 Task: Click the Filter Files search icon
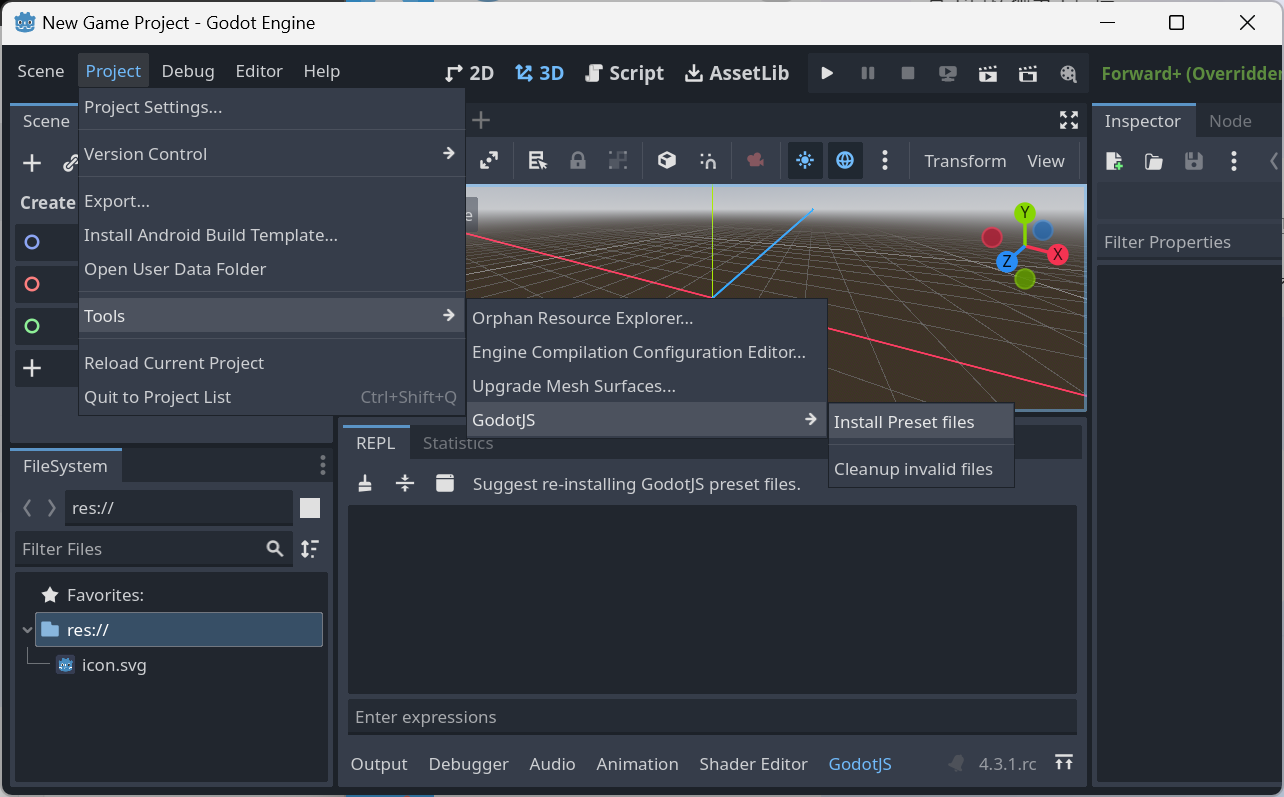[275, 548]
